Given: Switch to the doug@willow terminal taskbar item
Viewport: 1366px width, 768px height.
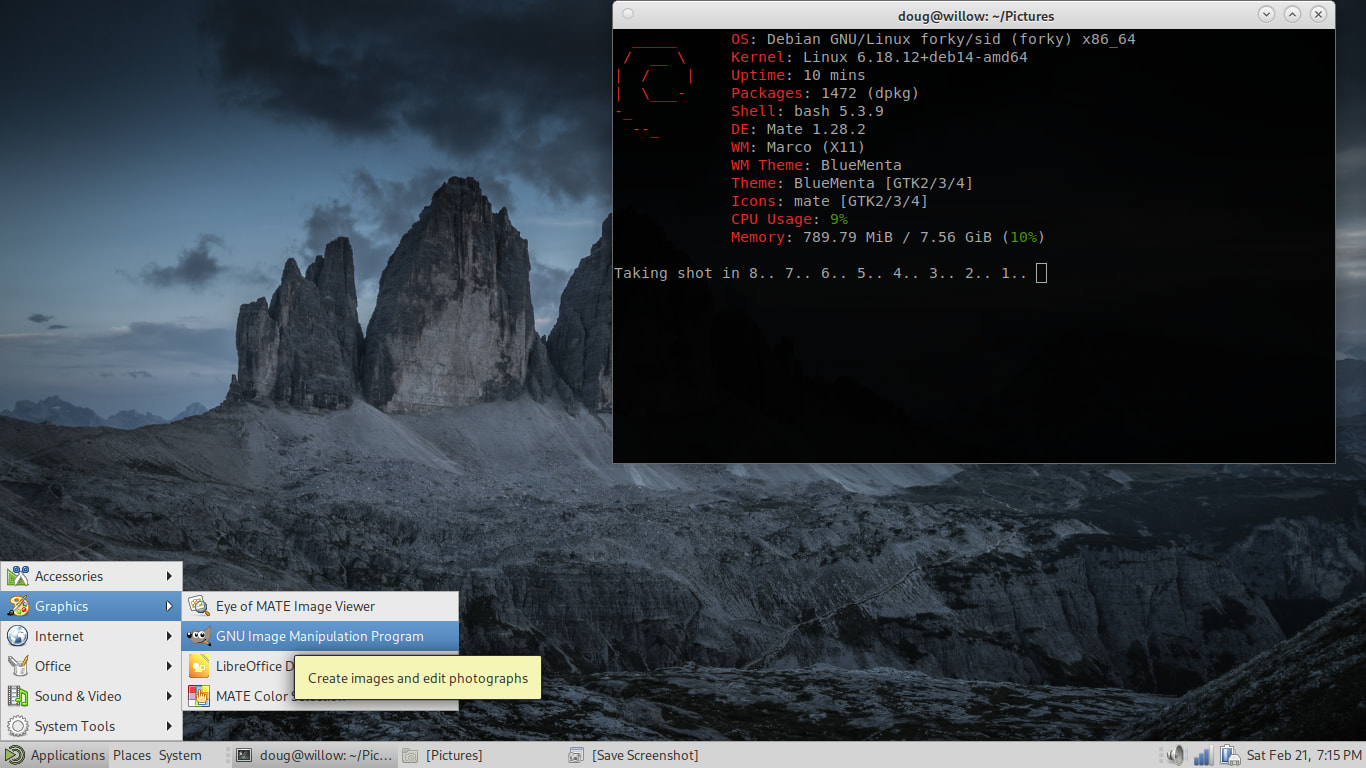Looking at the screenshot, I should click(x=314, y=755).
